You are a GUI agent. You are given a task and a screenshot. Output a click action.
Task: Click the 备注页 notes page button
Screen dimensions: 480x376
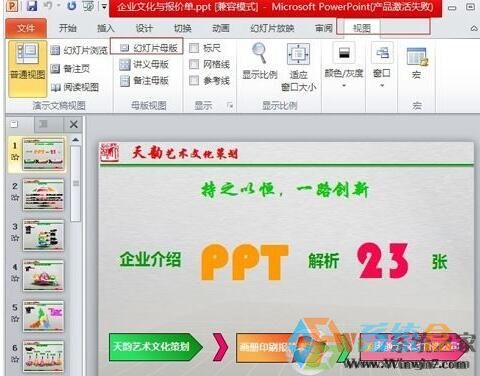(70, 69)
